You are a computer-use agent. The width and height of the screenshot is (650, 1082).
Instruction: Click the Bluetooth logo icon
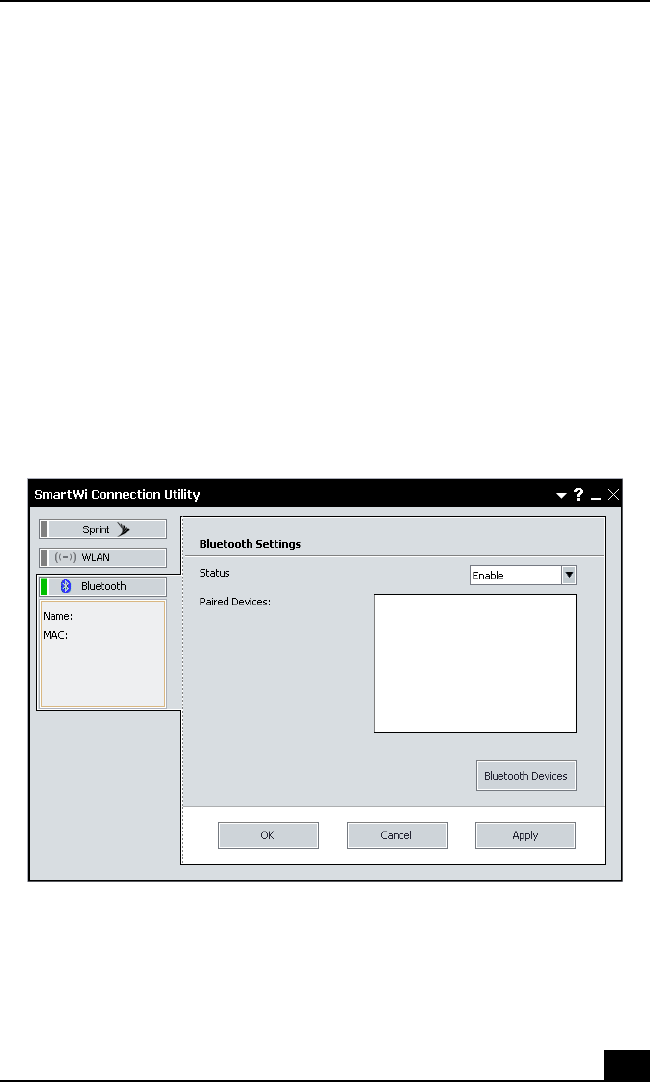(x=66, y=587)
